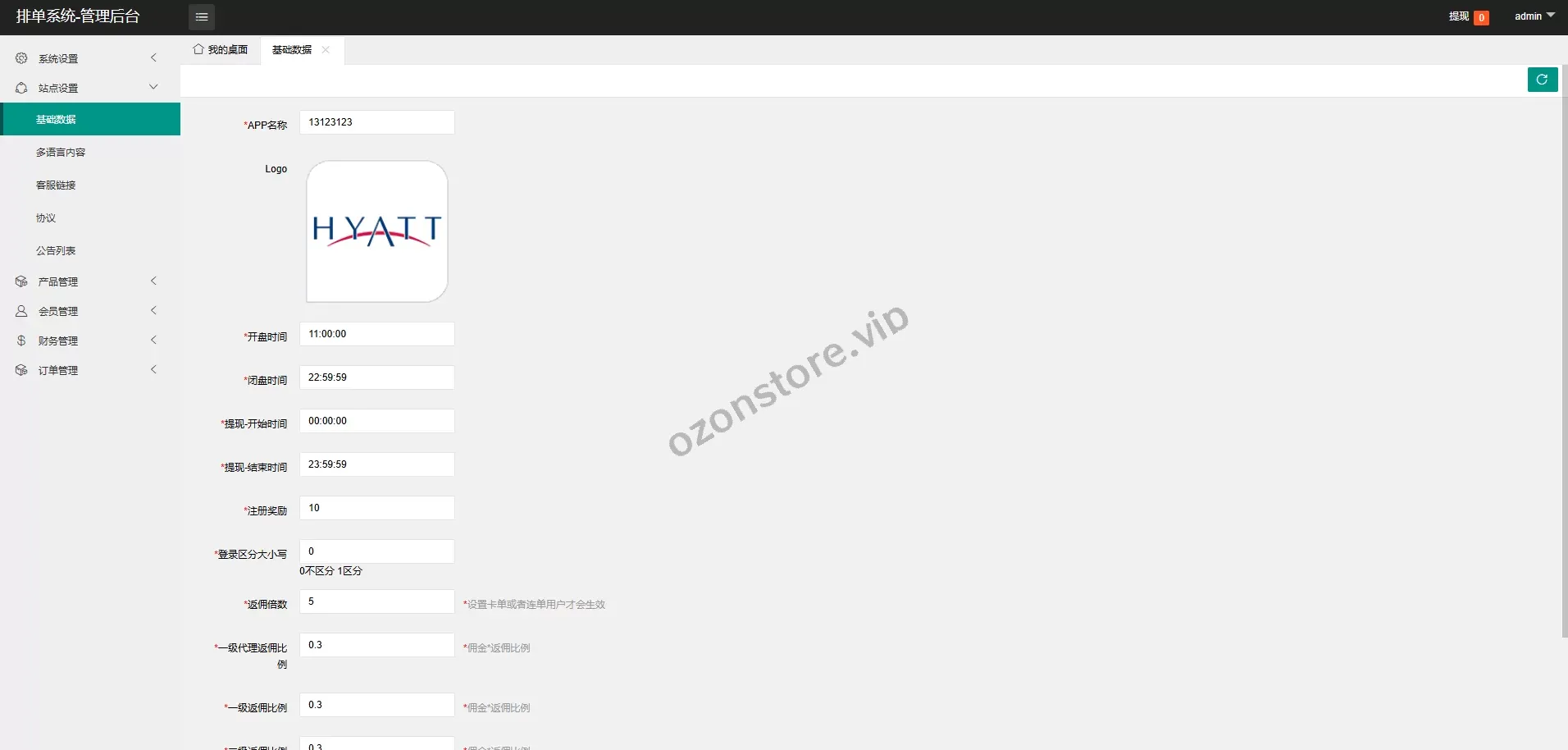Expand the 财务管理 submenu arrow

point(153,340)
